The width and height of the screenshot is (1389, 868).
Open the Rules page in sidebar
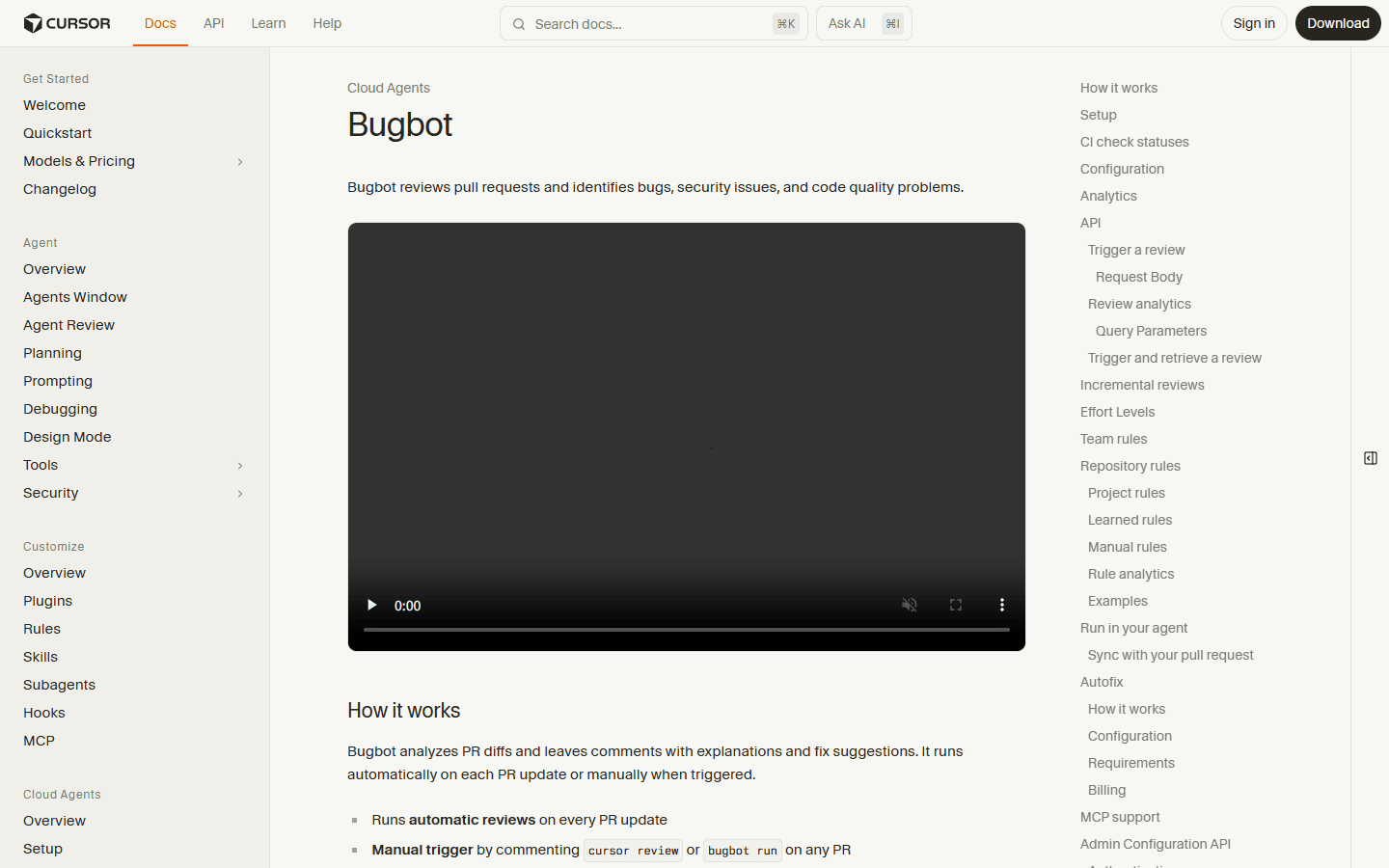(x=41, y=629)
